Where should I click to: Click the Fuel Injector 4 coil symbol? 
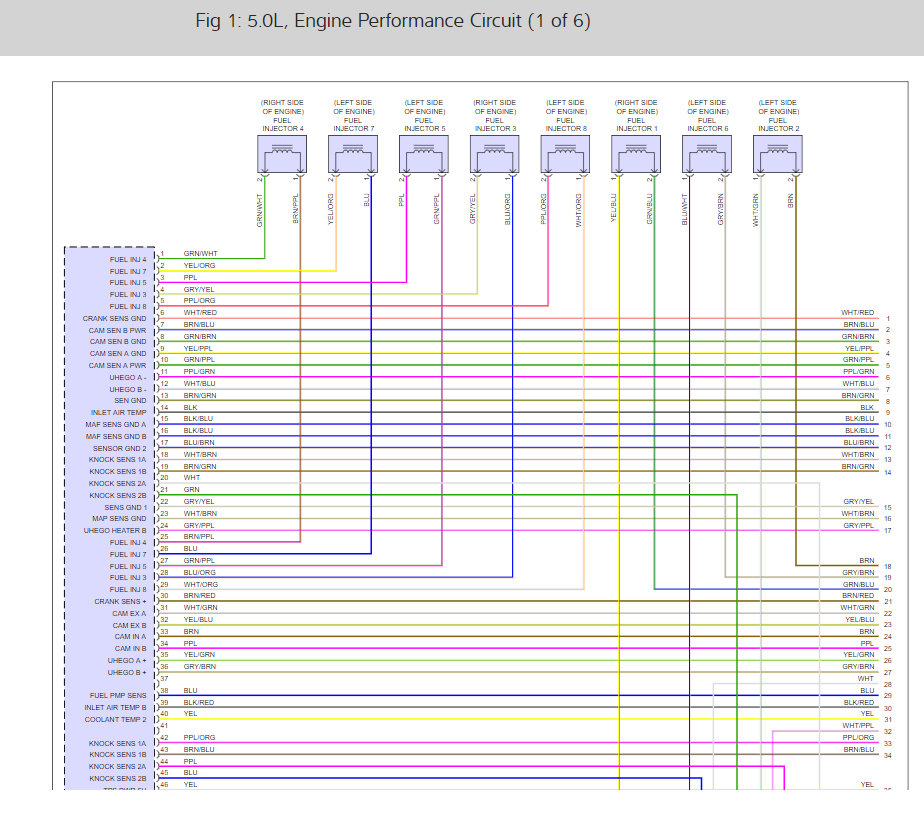point(282,154)
